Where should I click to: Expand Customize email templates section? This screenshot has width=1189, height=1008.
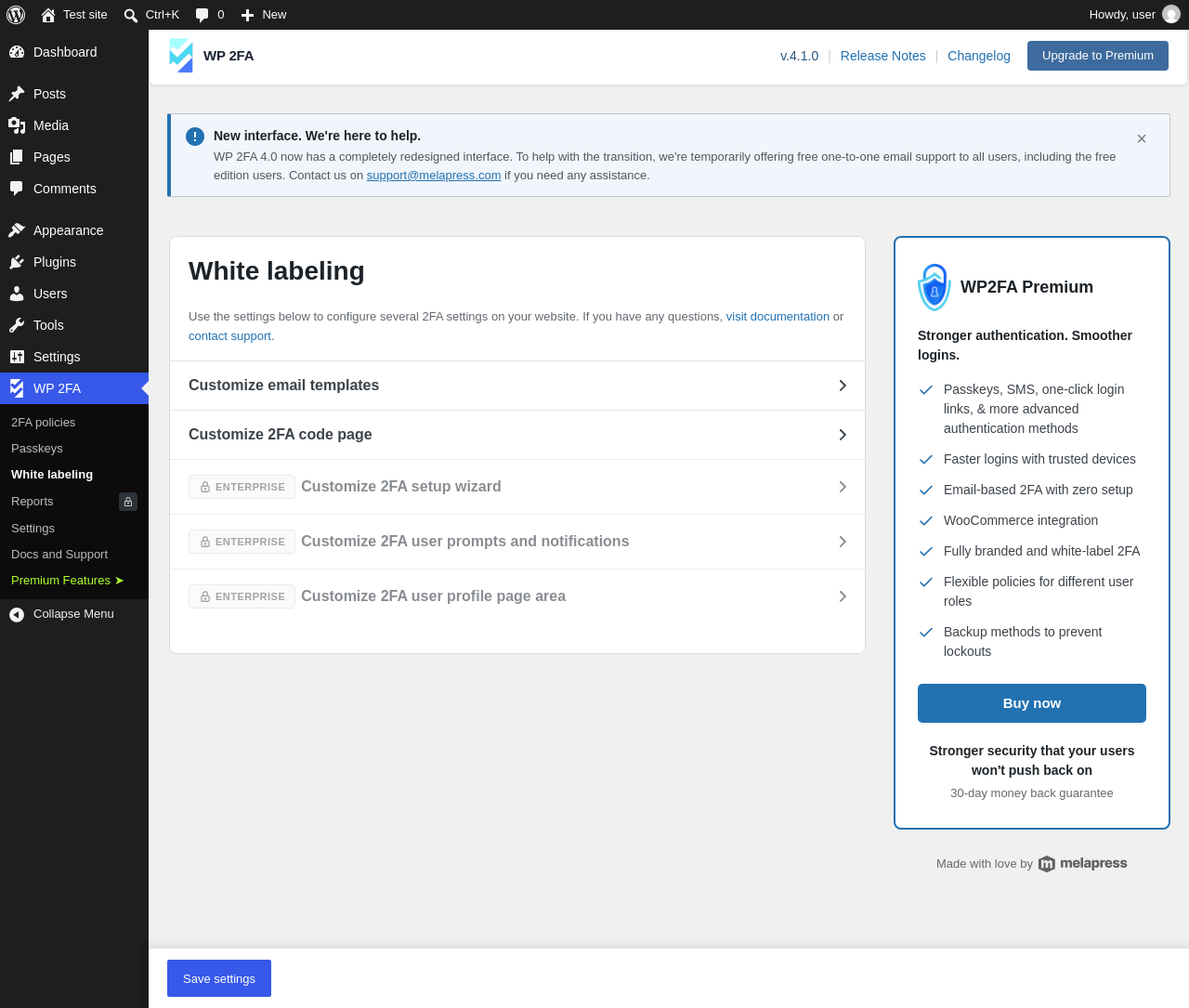click(517, 386)
